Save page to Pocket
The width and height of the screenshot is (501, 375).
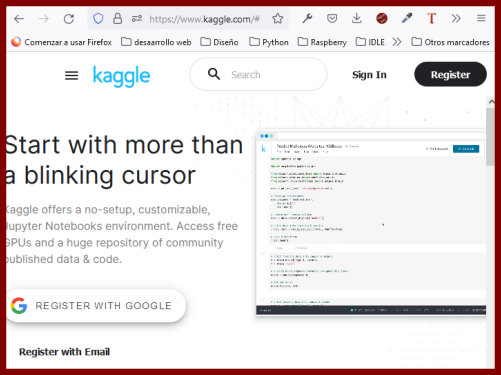click(332, 18)
